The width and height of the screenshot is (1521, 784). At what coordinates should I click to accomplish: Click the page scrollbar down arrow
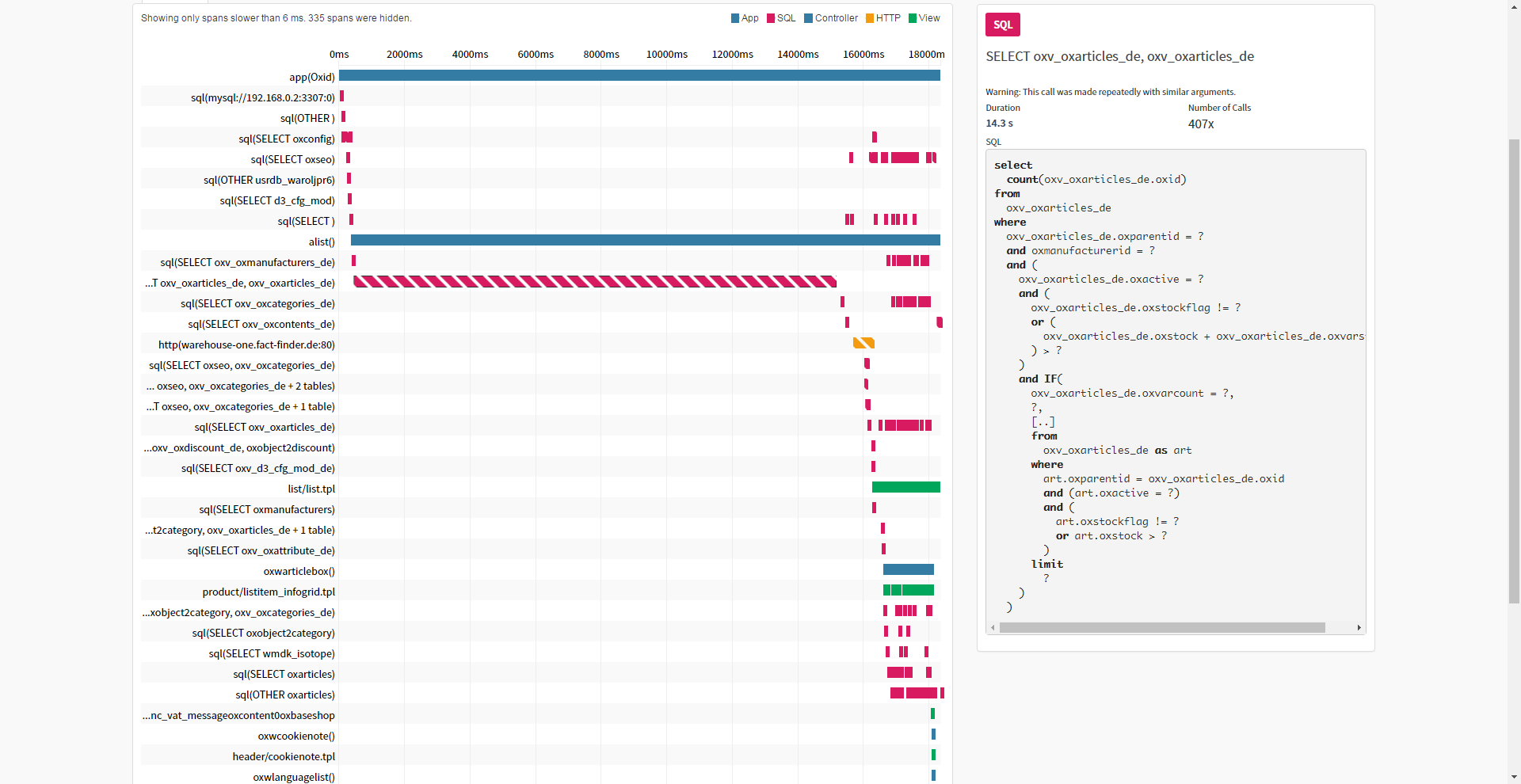point(1514,777)
